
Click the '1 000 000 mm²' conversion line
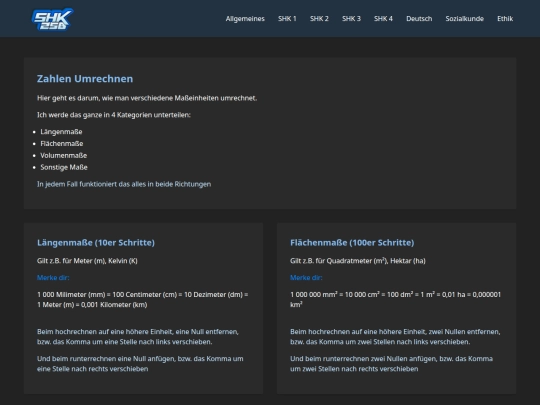click(x=395, y=300)
